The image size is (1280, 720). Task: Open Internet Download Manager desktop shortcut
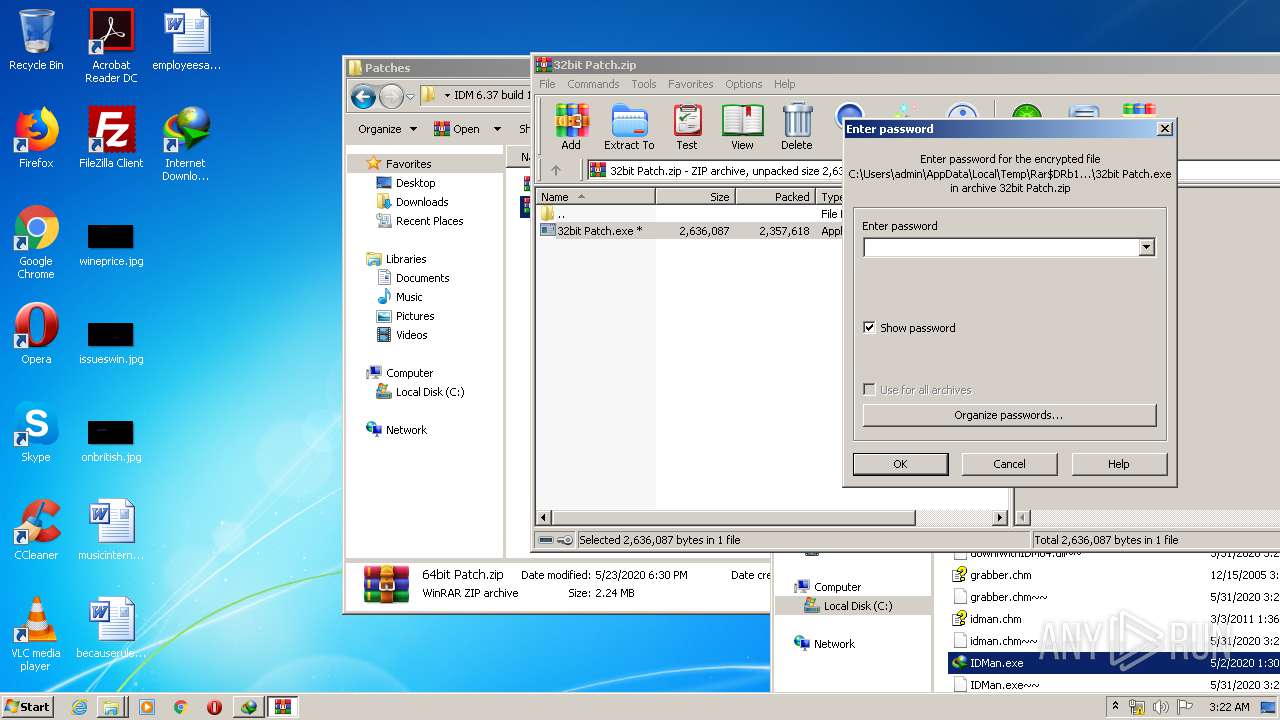point(186,144)
